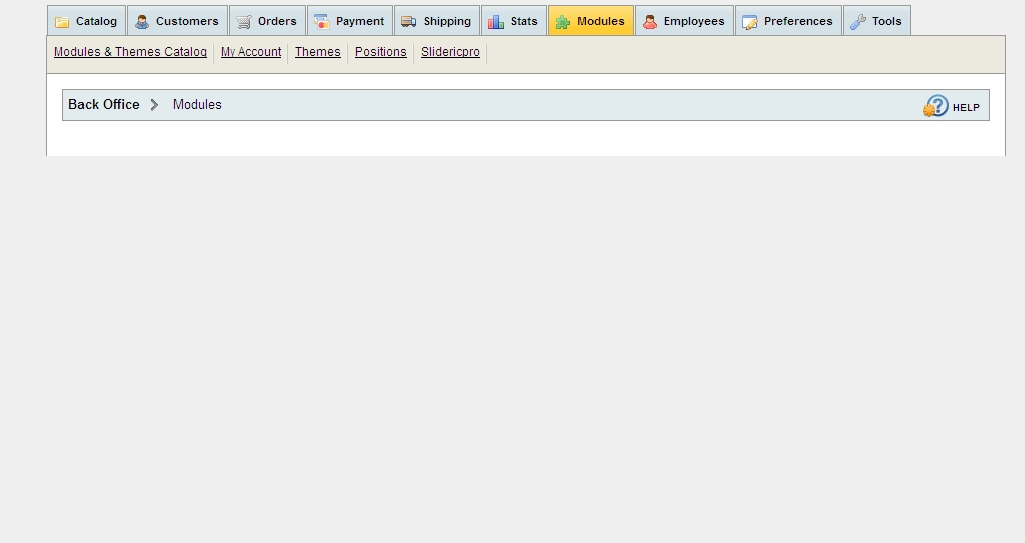Viewport: 1025px width, 543px height.
Task: Open the Payment tab
Action: point(350,21)
